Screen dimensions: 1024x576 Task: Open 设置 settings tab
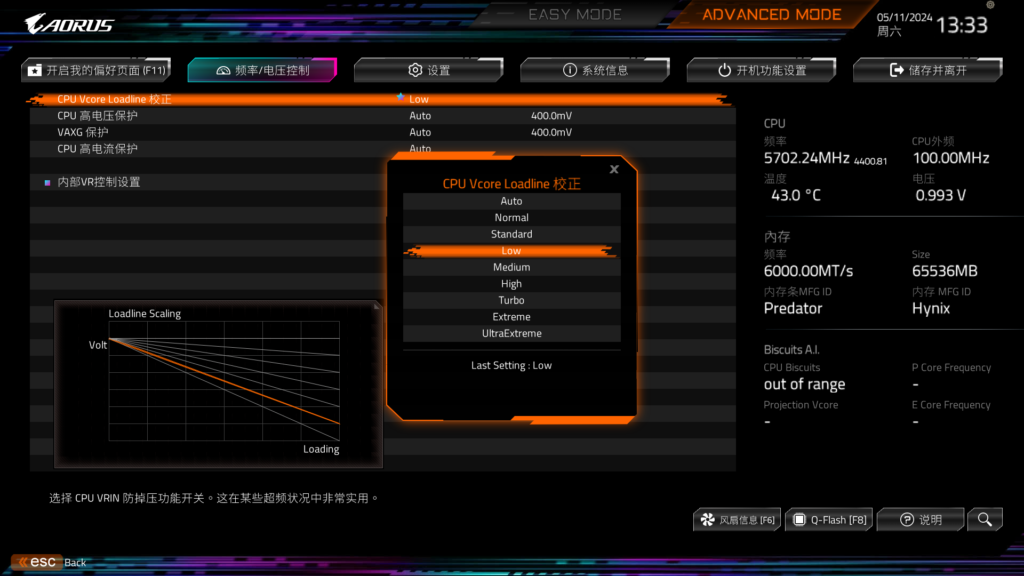tap(428, 70)
